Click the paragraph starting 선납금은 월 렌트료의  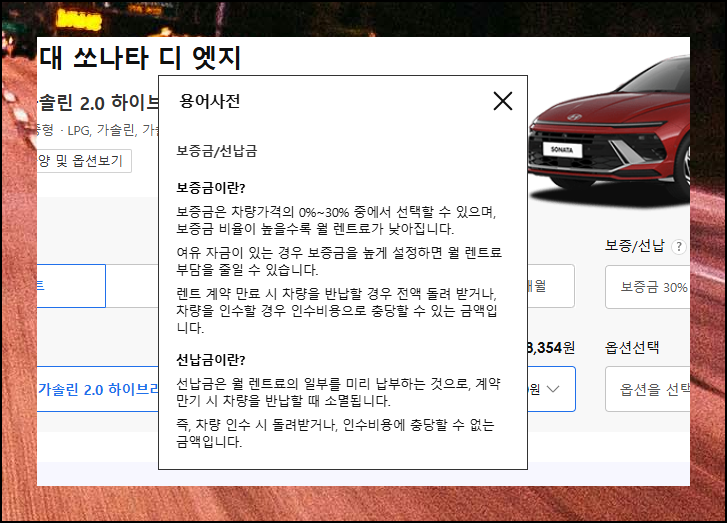point(338,392)
